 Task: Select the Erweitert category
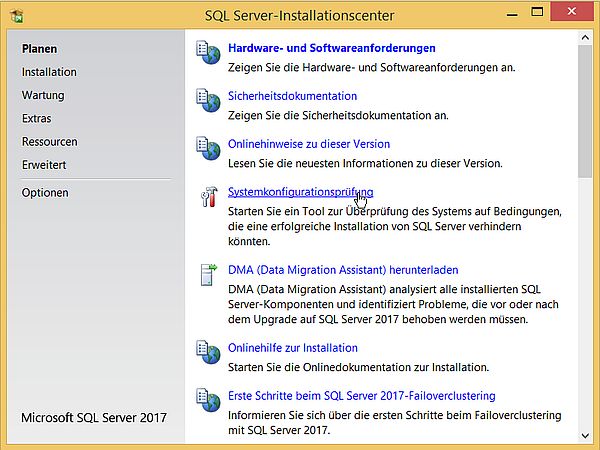pyautogui.click(x=44, y=165)
